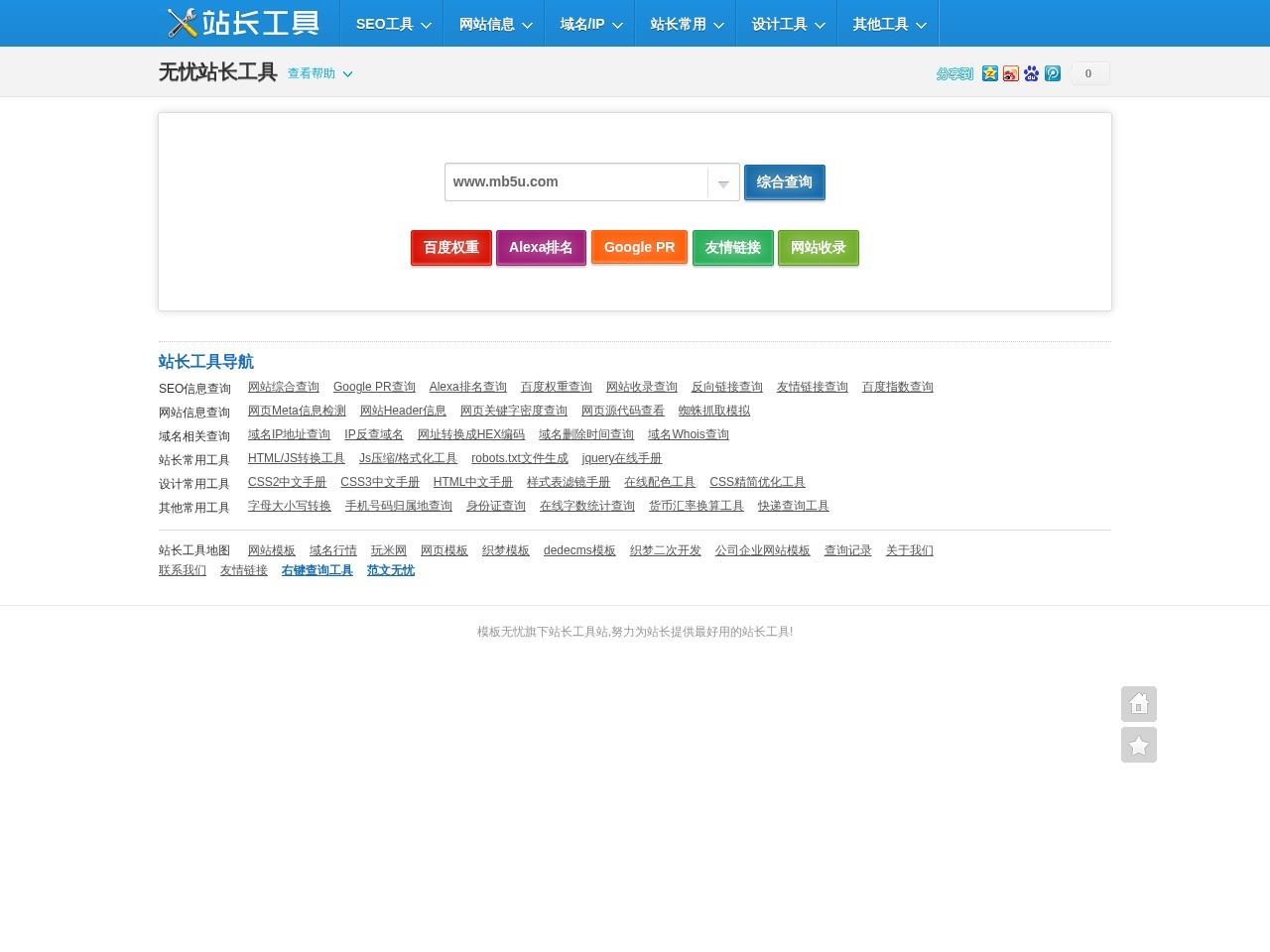
Task: Open the bold 右键查询工具 link
Action: (x=317, y=570)
